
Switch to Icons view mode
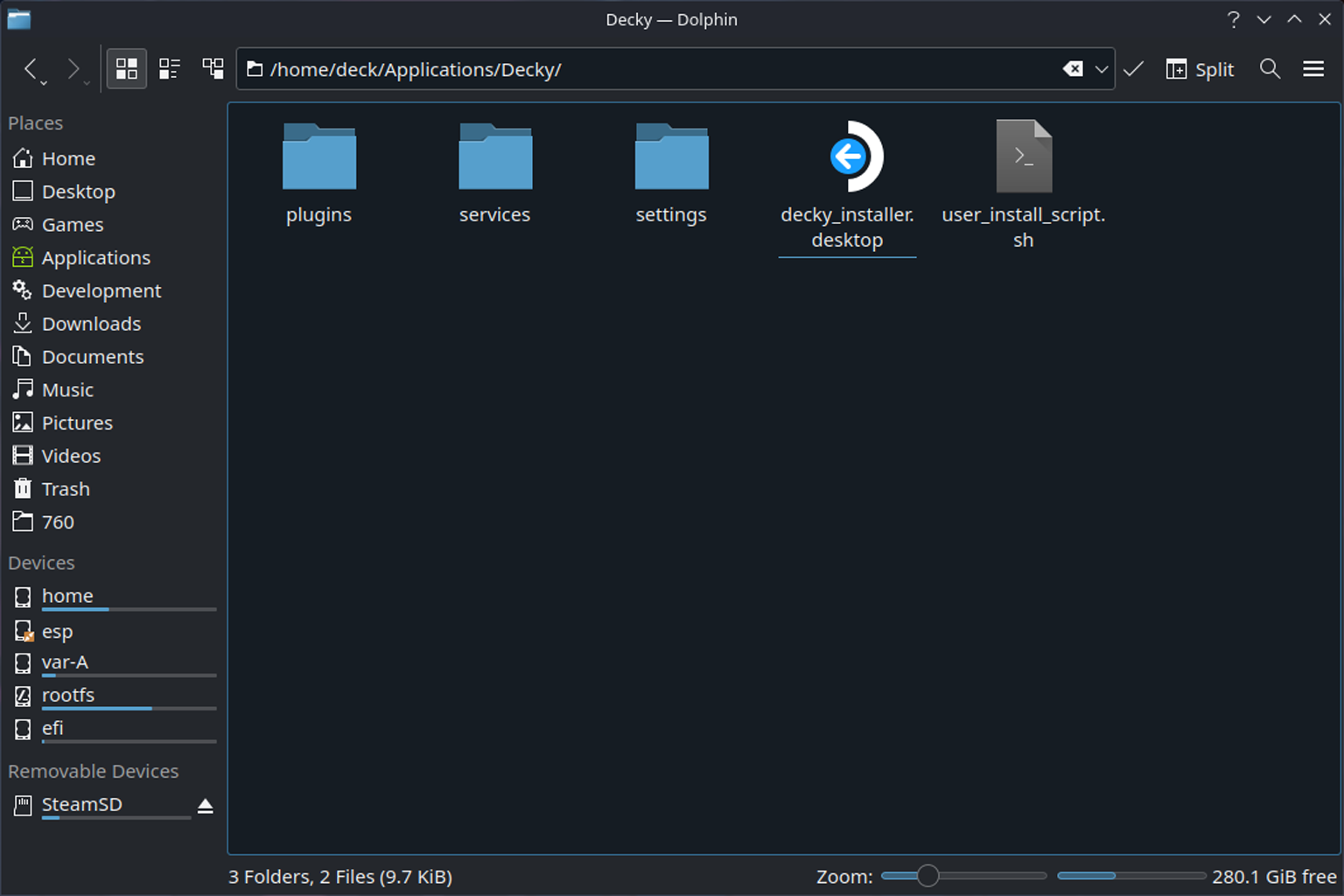[x=127, y=69]
